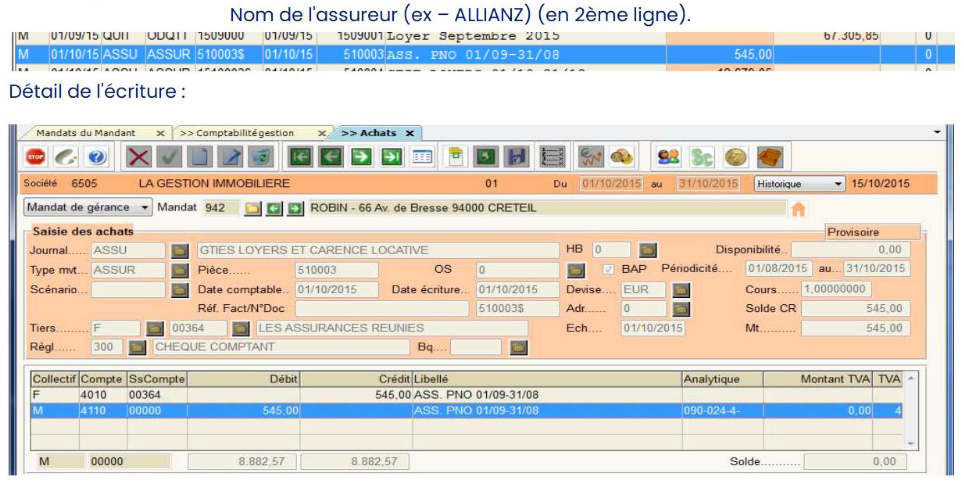Open the Journal folder lookup icon

pos(180,250)
